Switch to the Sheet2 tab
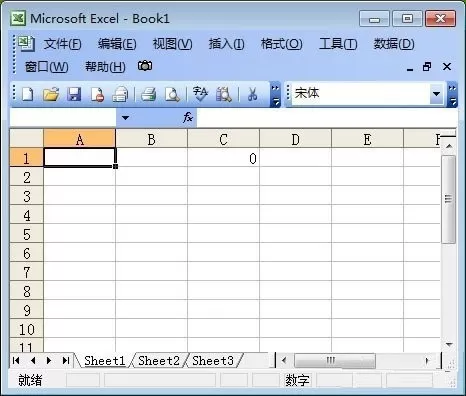The image size is (466, 396). (159, 361)
